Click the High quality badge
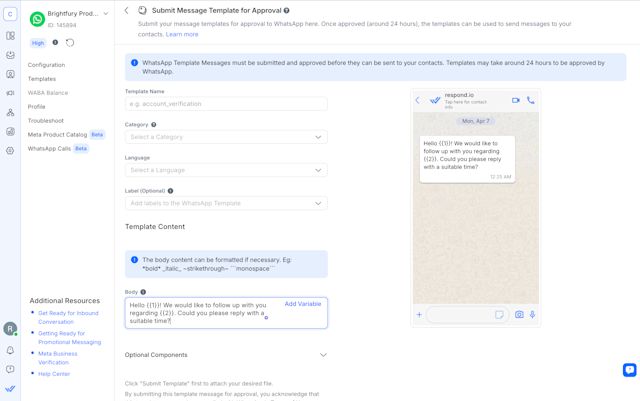Viewport: 640px width, 401px height. (38, 43)
